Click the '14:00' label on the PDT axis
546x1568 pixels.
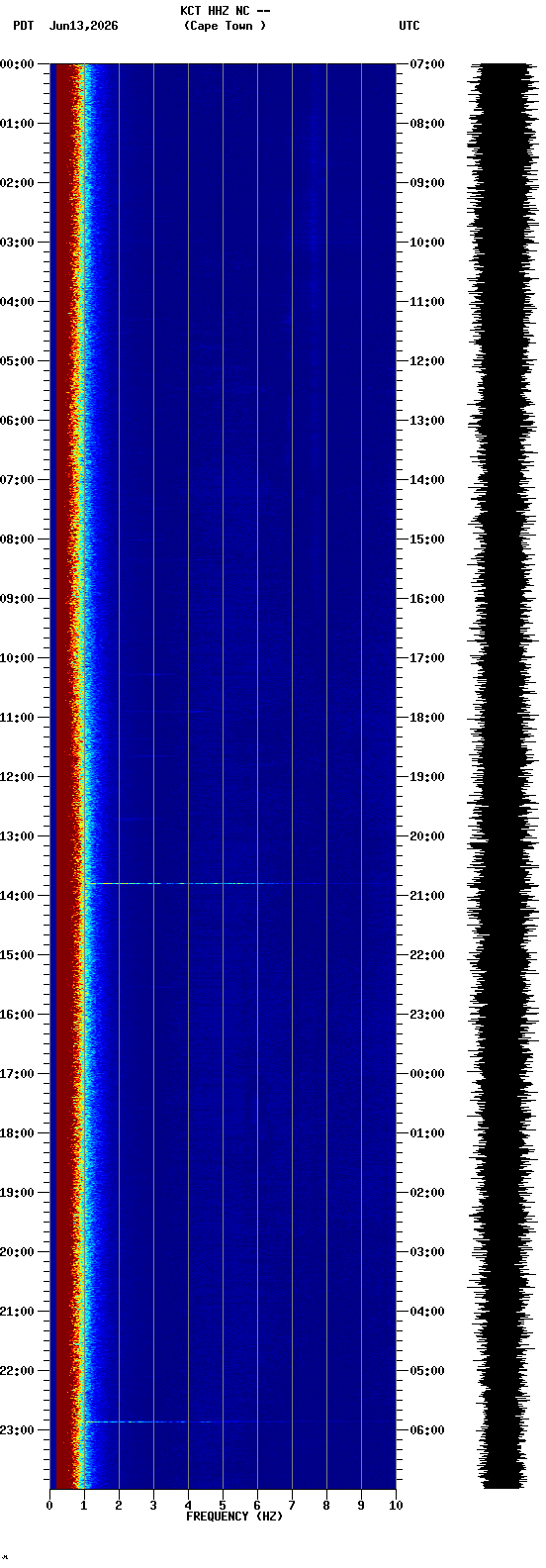[17, 896]
